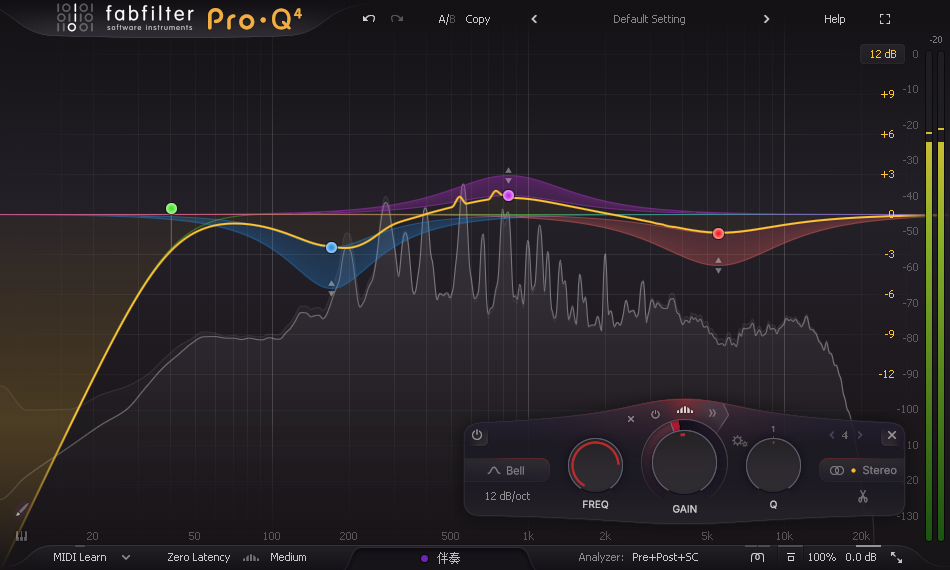Screen dimensions: 950x570
Task: Toggle A/B comparison state
Action: click(446, 19)
